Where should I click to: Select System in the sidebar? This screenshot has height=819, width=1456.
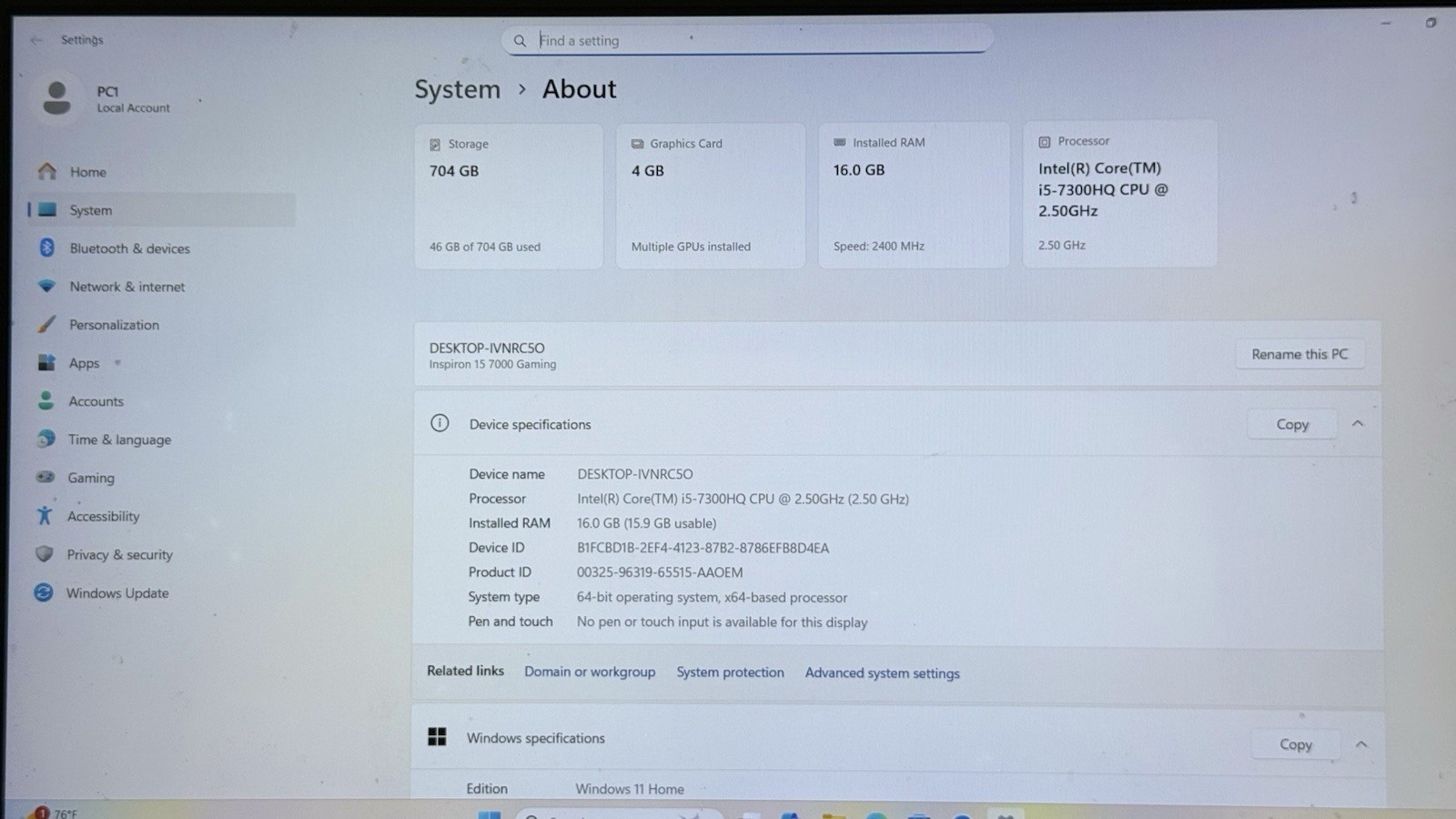[161, 210]
